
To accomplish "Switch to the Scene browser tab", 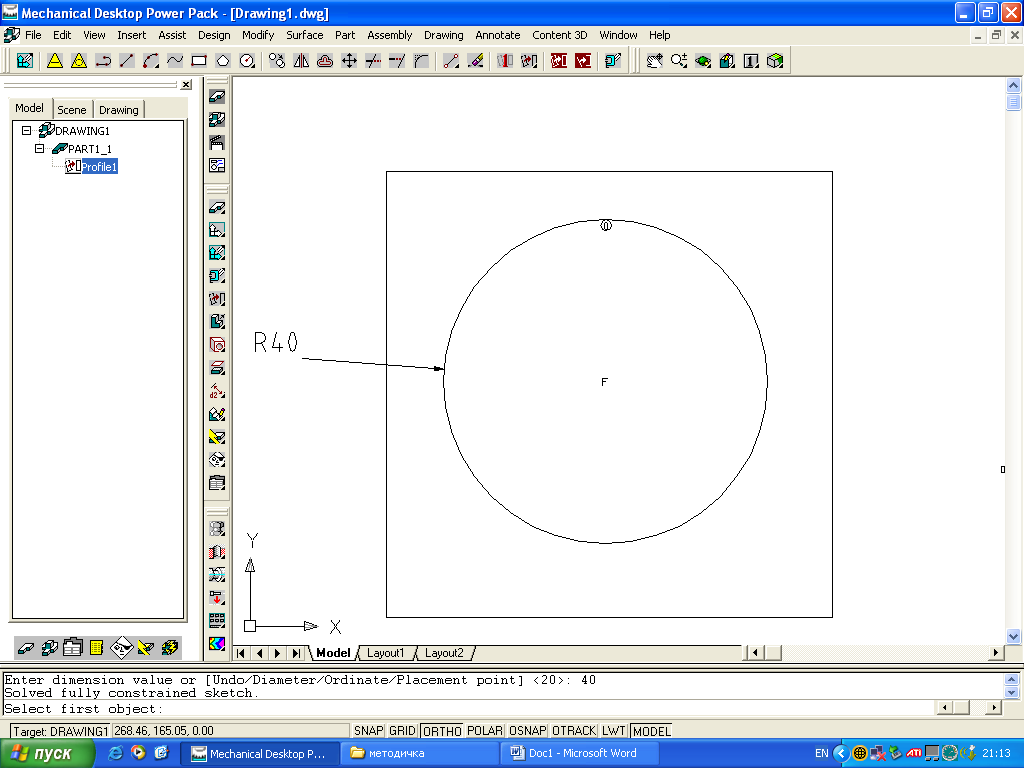I will click(x=72, y=110).
